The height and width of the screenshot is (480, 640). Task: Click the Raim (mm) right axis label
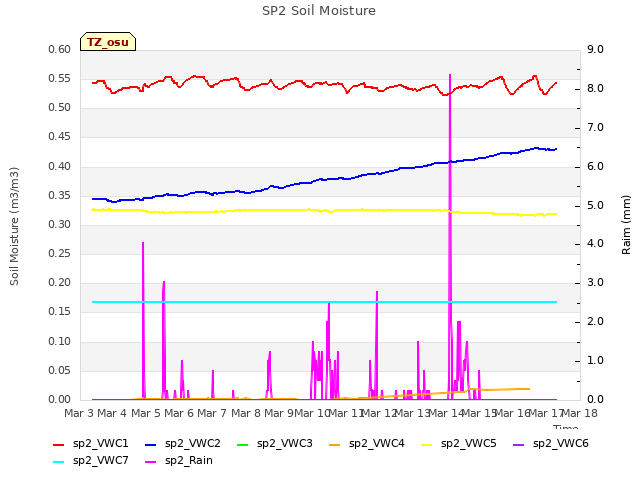626,225
